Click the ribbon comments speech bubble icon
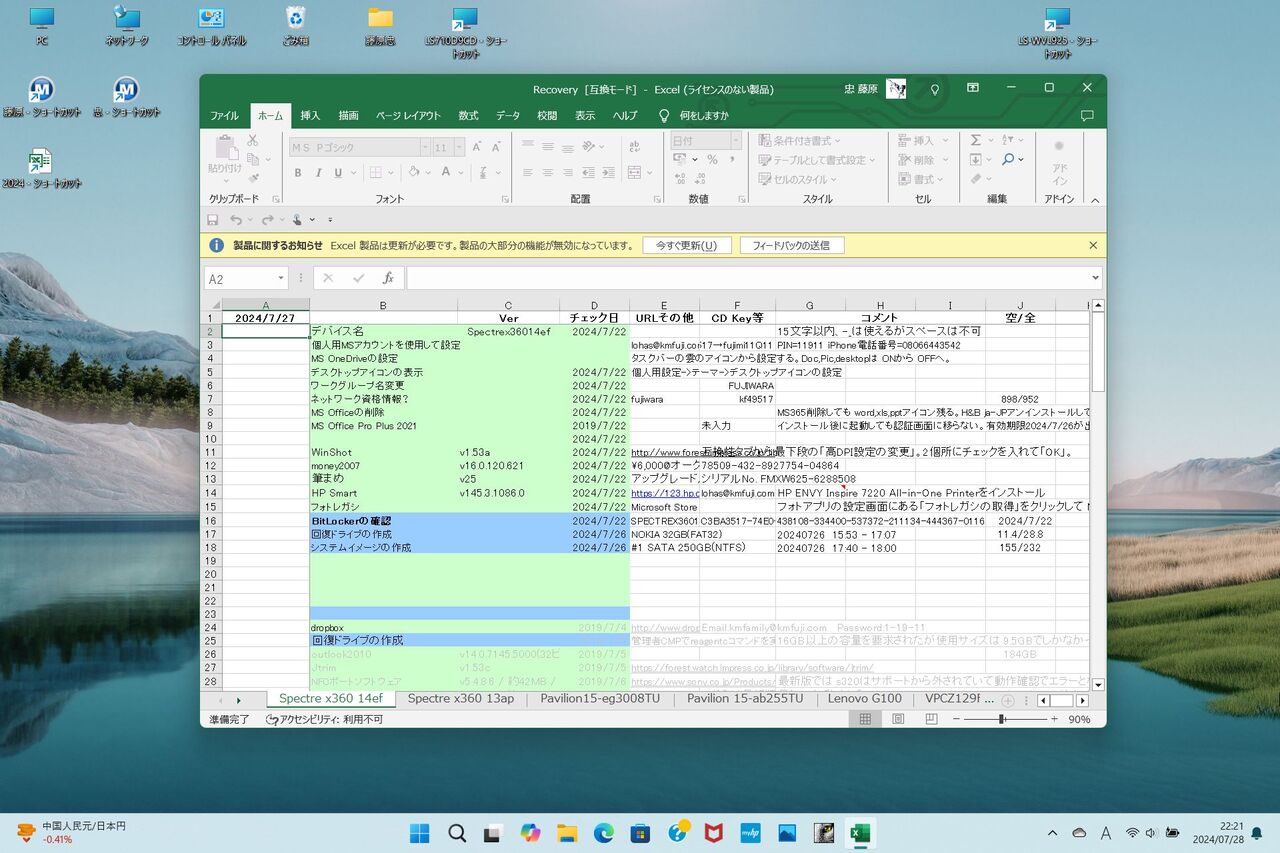Image resolution: width=1280 pixels, height=853 pixels. click(1087, 116)
